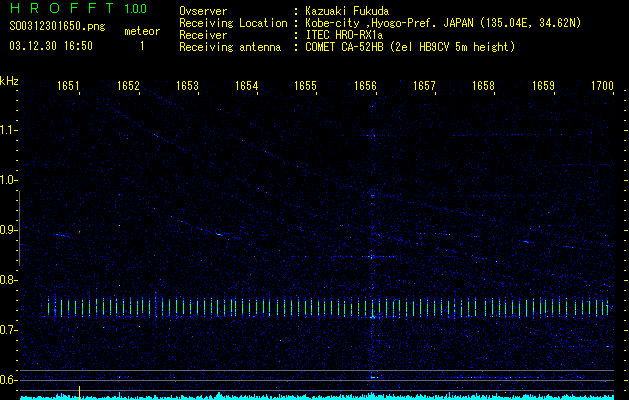This screenshot has width=629, height=400.
Task: Select the 0.8 frequency axis label
Action: pyautogui.click(x=9, y=280)
